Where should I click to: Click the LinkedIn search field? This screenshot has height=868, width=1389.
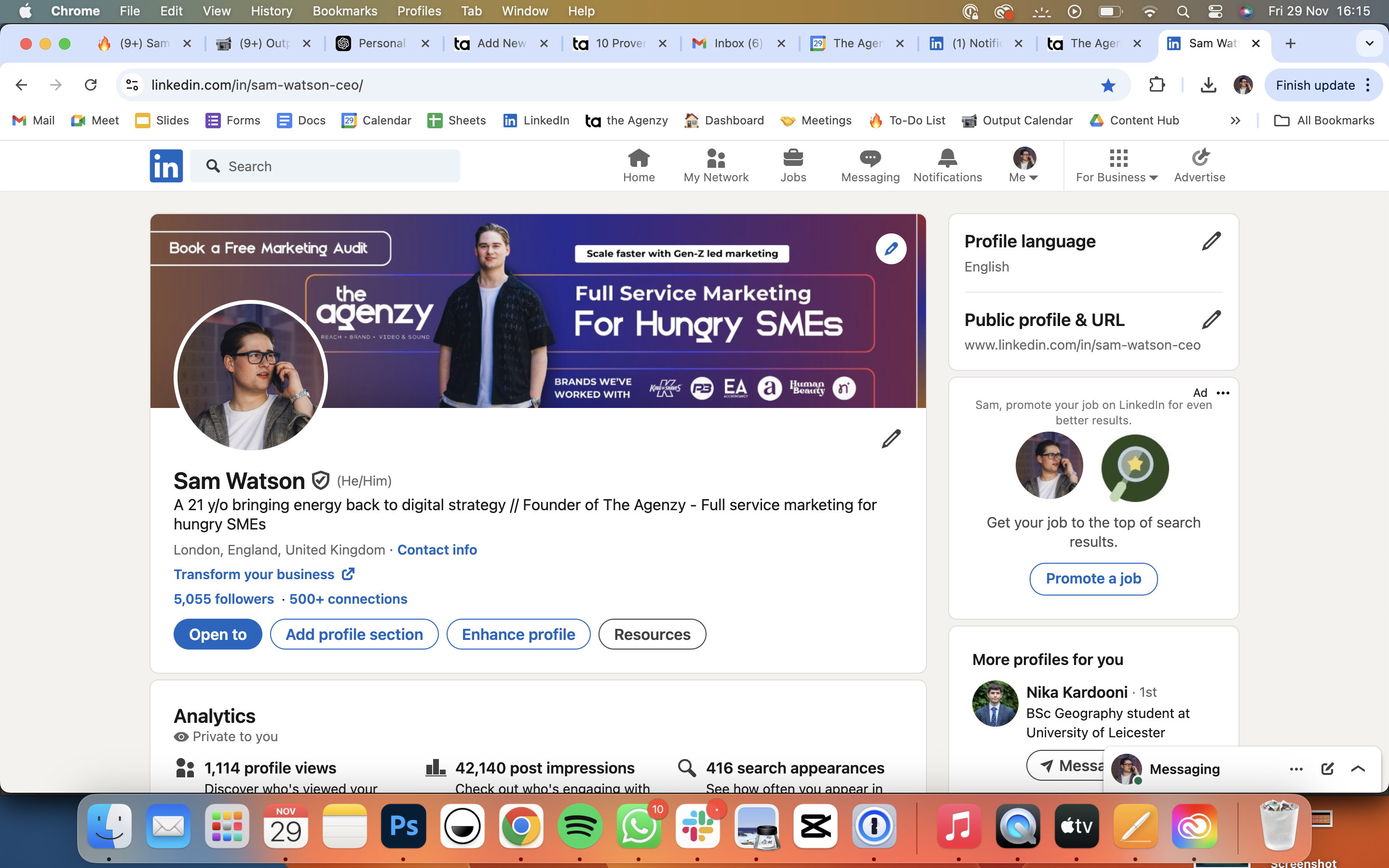325,166
